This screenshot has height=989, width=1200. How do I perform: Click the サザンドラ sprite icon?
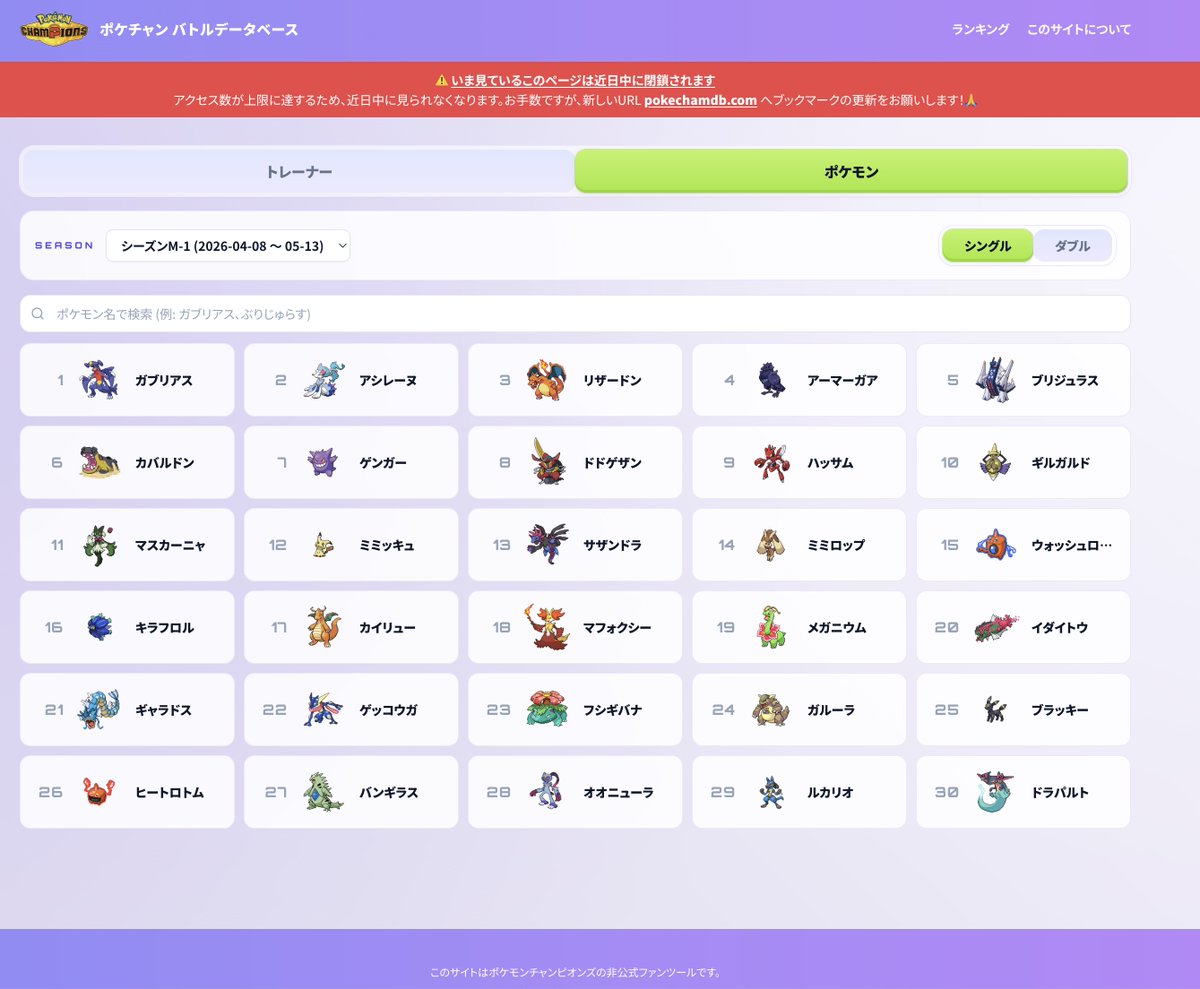[547, 545]
